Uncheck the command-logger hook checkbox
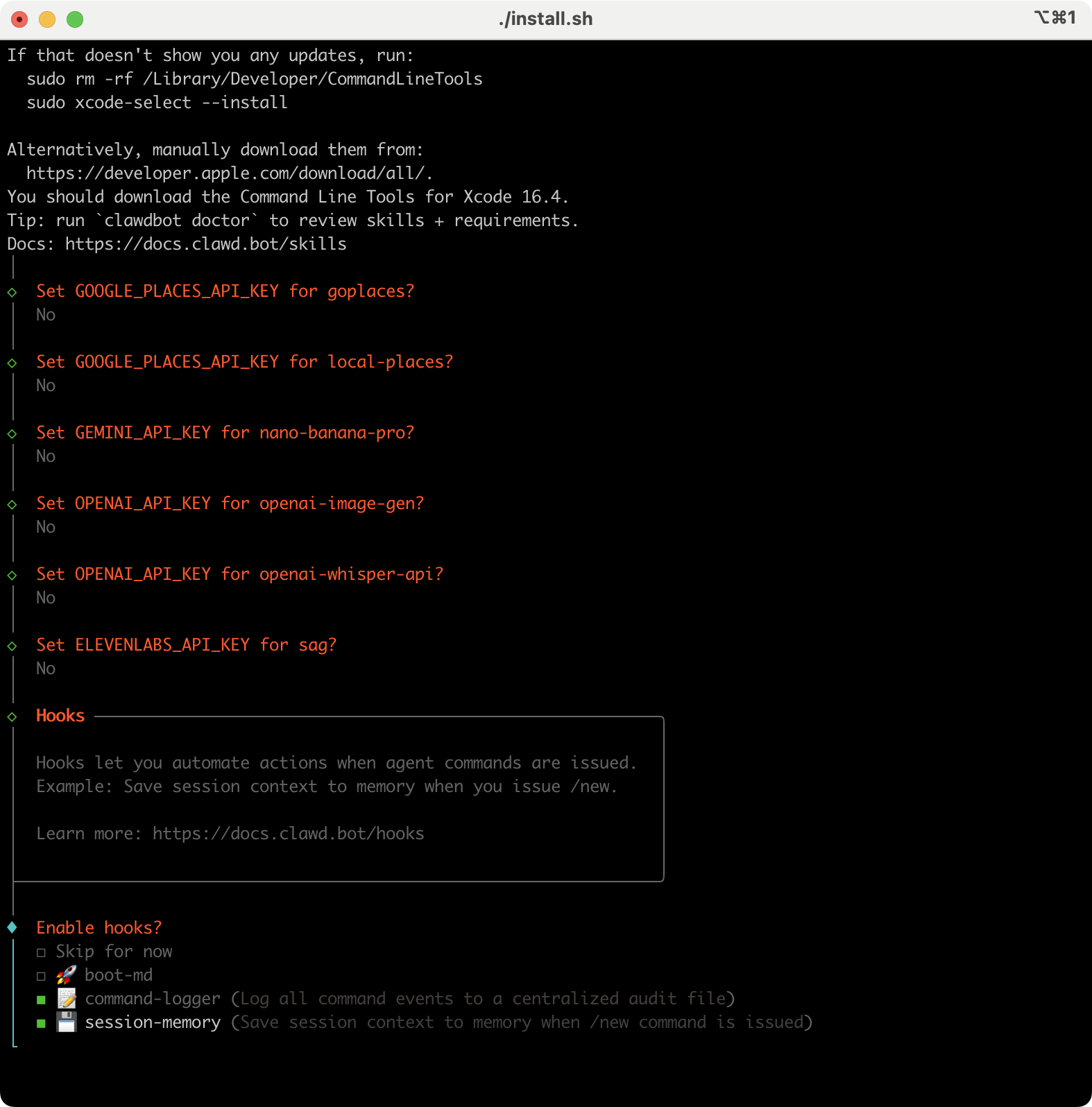 tap(41, 999)
